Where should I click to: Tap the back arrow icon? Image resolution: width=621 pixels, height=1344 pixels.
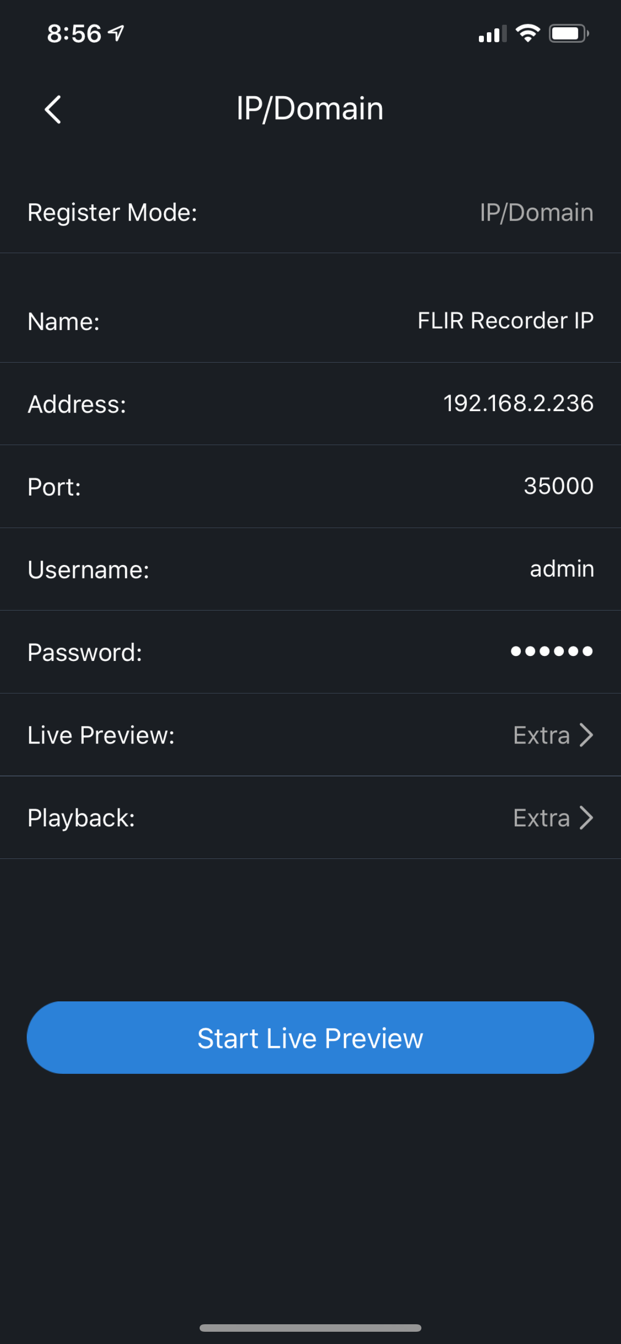point(54,109)
